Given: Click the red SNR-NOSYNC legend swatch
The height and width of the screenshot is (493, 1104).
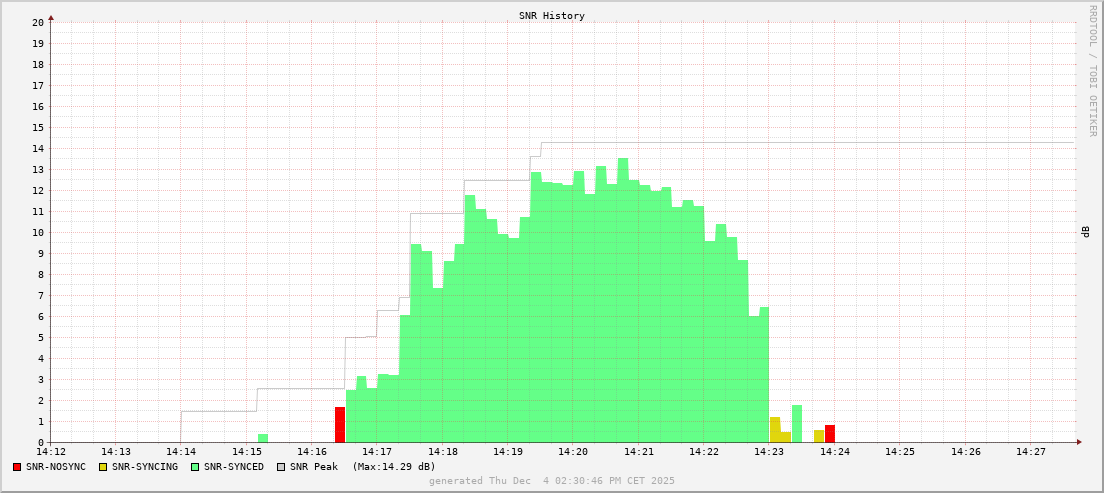Looking at the screenshot, I should tap(17, 467).
